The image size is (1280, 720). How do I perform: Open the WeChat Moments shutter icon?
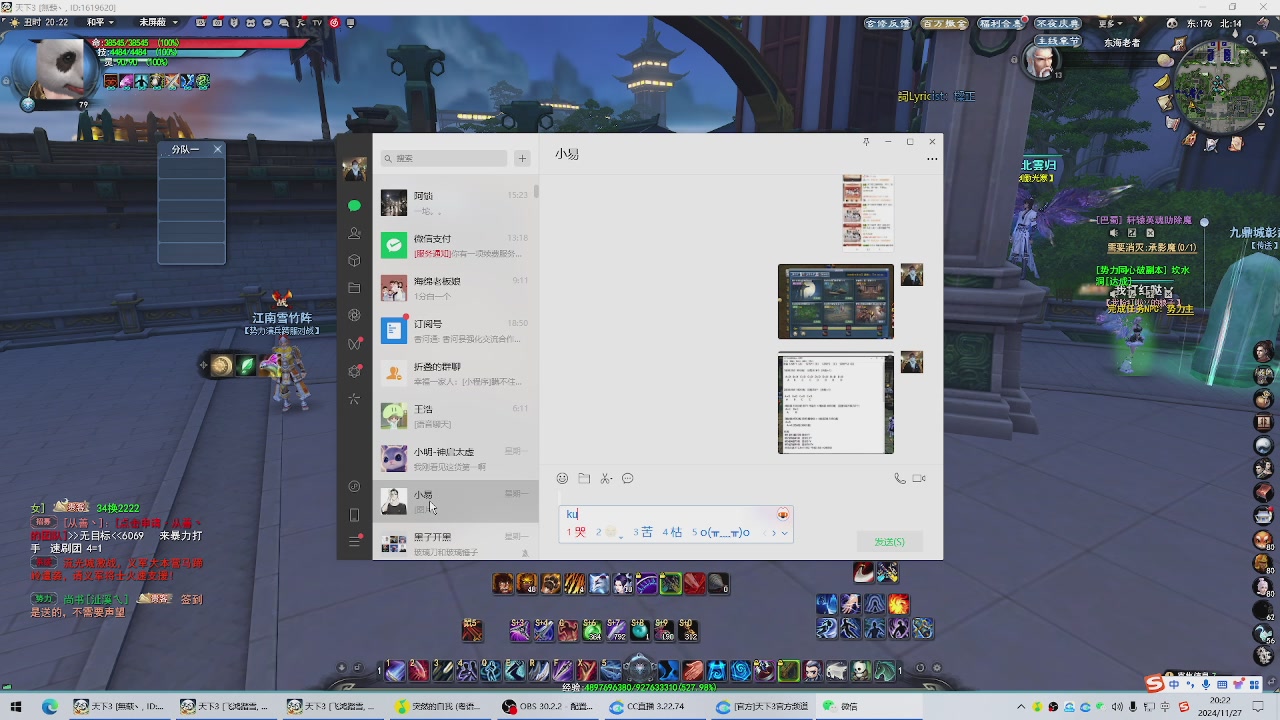tap(354, 315)
